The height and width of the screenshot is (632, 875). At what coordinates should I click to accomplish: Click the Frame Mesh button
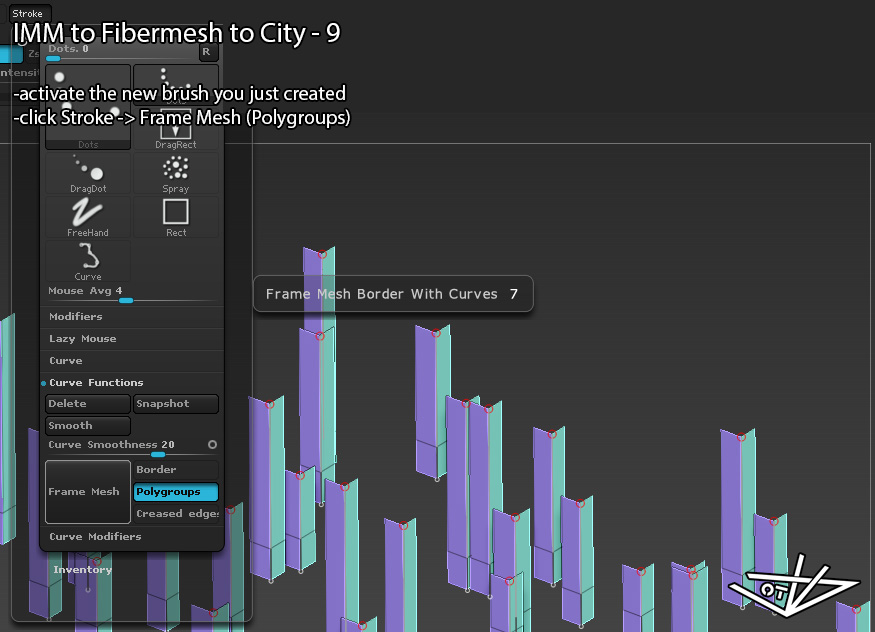tap(88, 491)
